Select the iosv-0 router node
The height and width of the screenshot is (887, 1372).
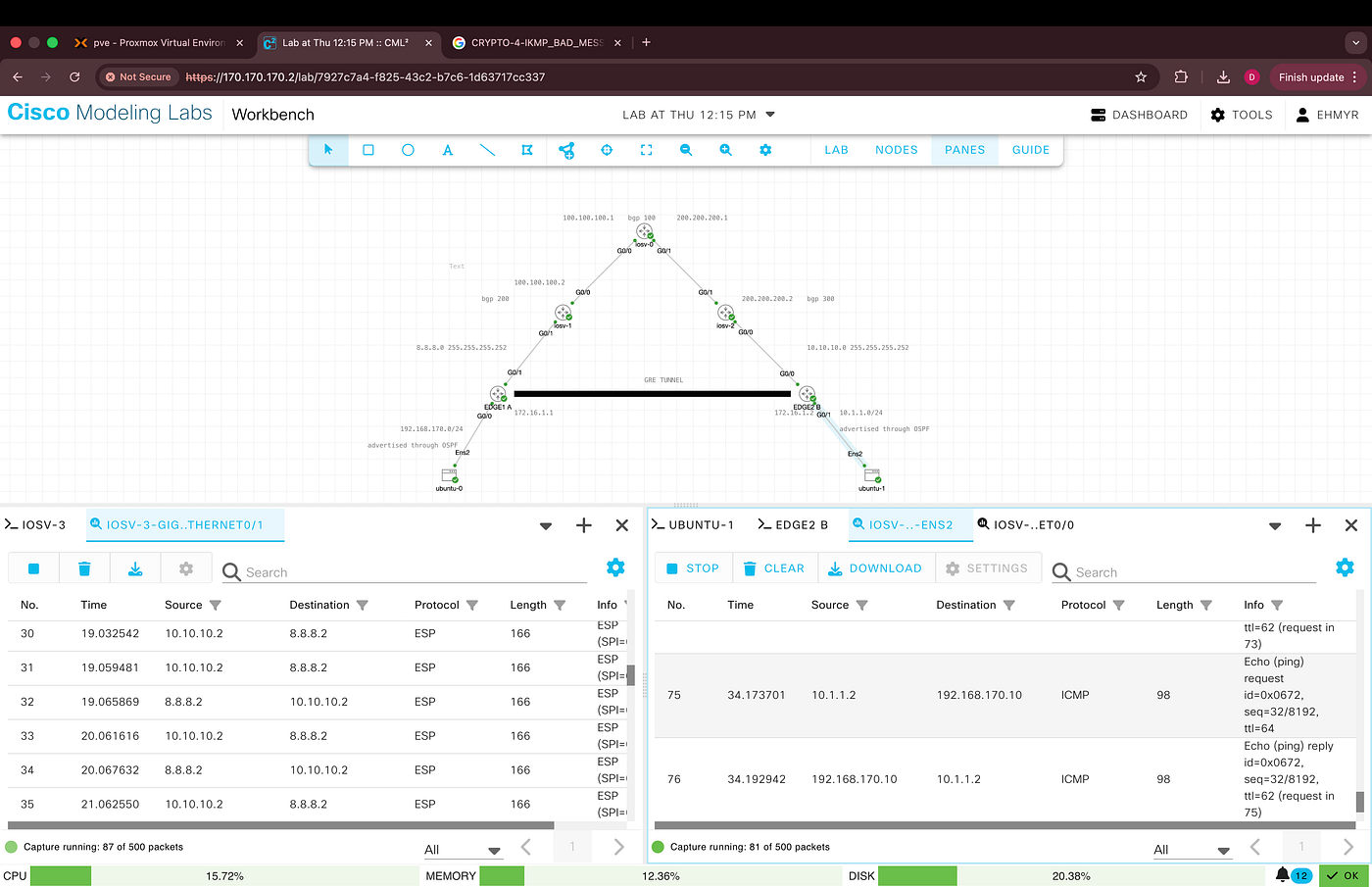tap(644, 232)
